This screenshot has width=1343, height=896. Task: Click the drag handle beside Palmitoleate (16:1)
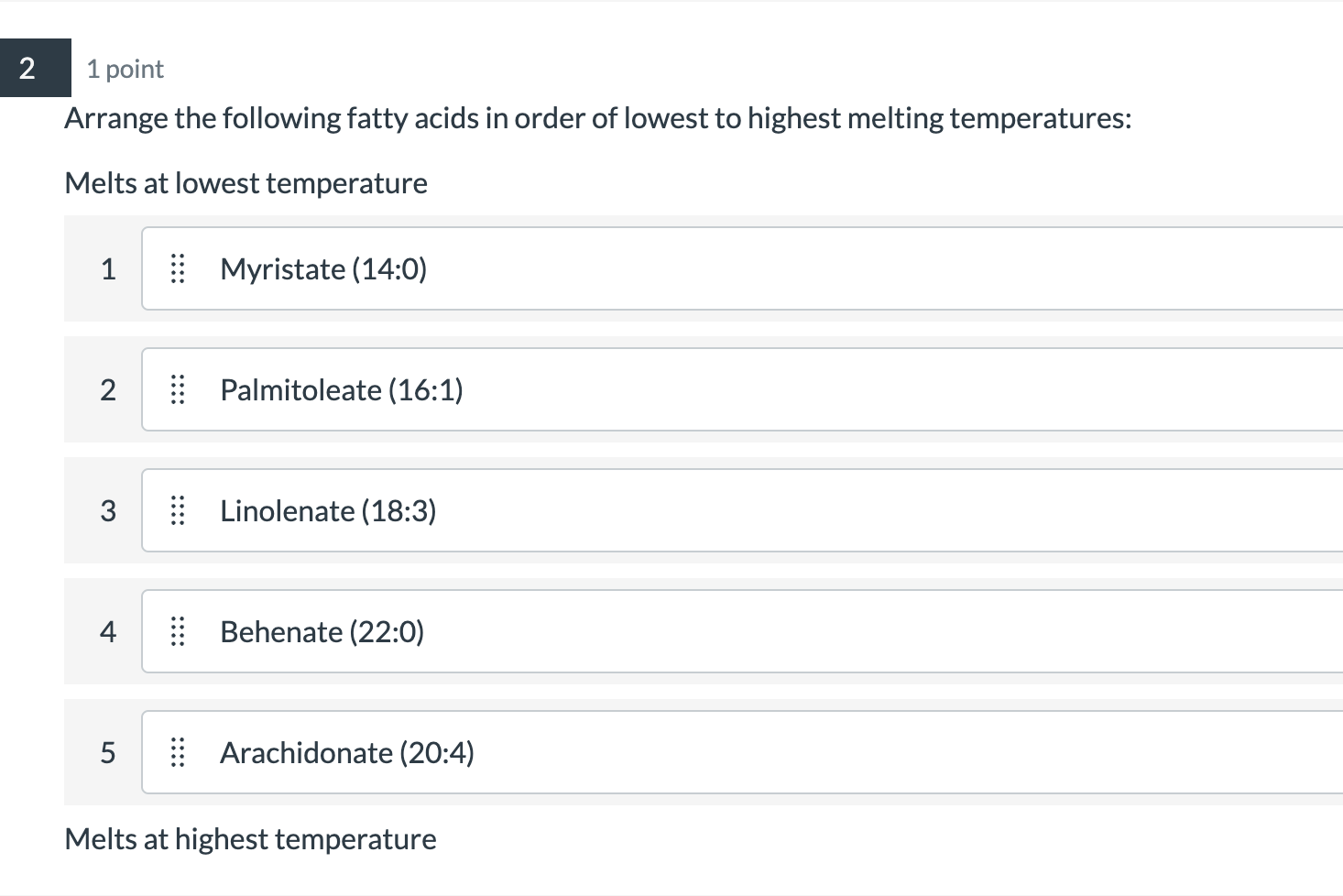(178, 390)
